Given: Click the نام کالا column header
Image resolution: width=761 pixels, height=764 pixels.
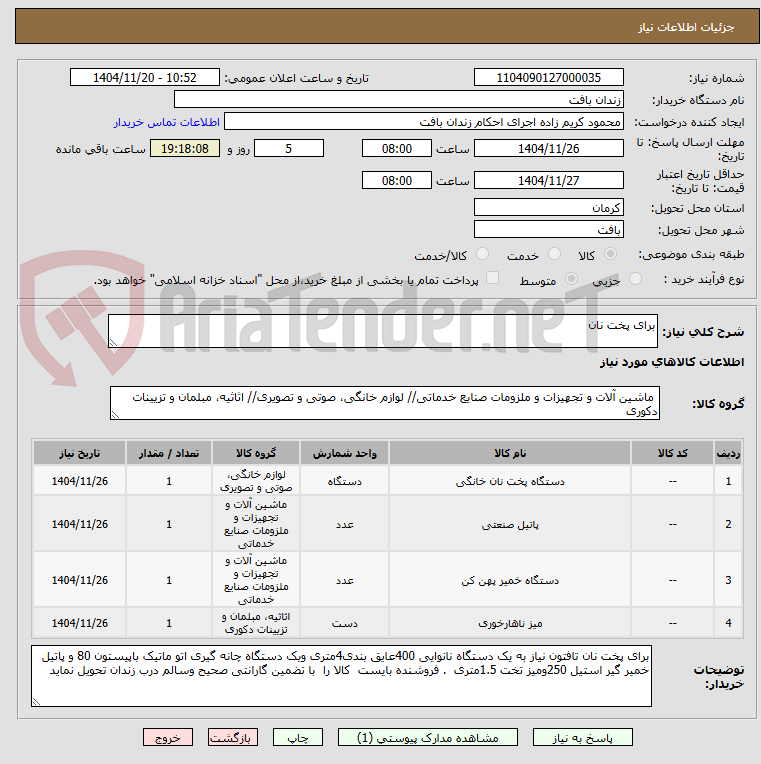Looking at the screenshot, I should [x=510, y=453].
